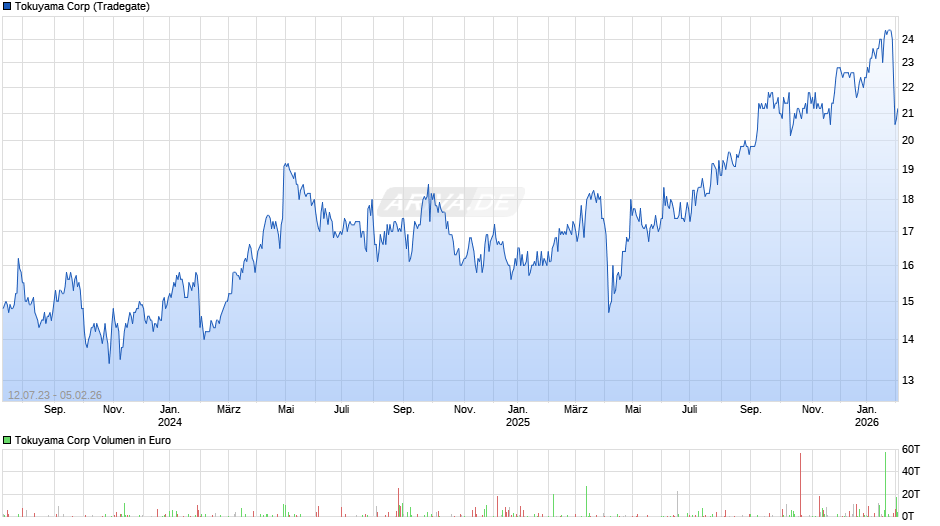Click the price axis value 21
Viewport: 940px width, 526px height.
908,113
